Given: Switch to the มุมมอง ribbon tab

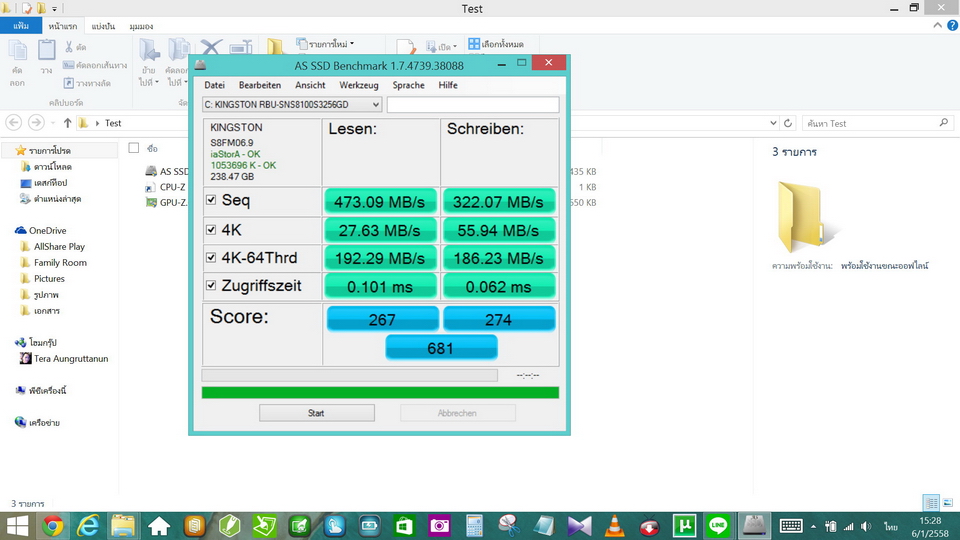Looking at the screenshot, I should click(x=141, y=26).
